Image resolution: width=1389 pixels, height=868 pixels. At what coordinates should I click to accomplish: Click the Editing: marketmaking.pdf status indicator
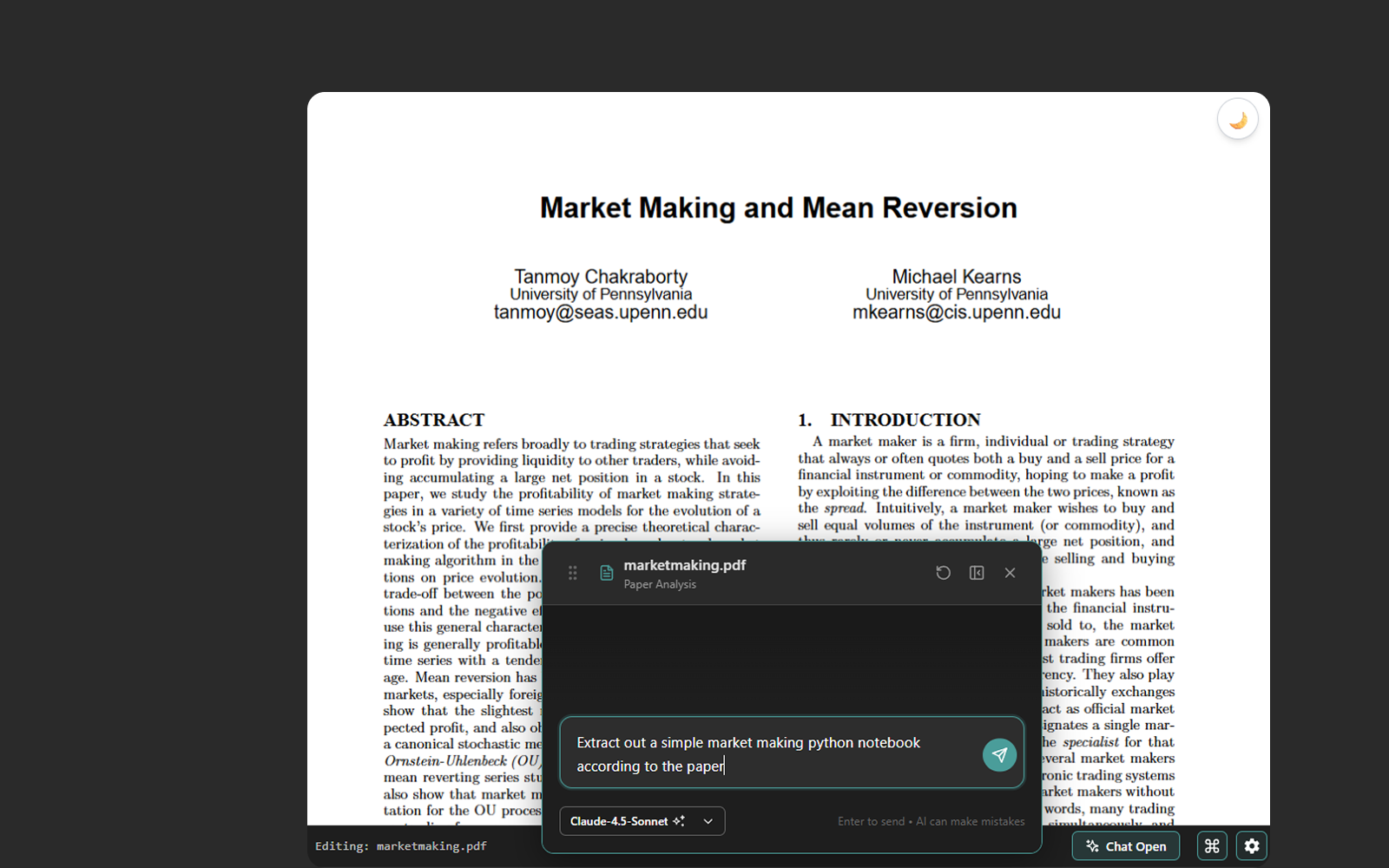400,845
